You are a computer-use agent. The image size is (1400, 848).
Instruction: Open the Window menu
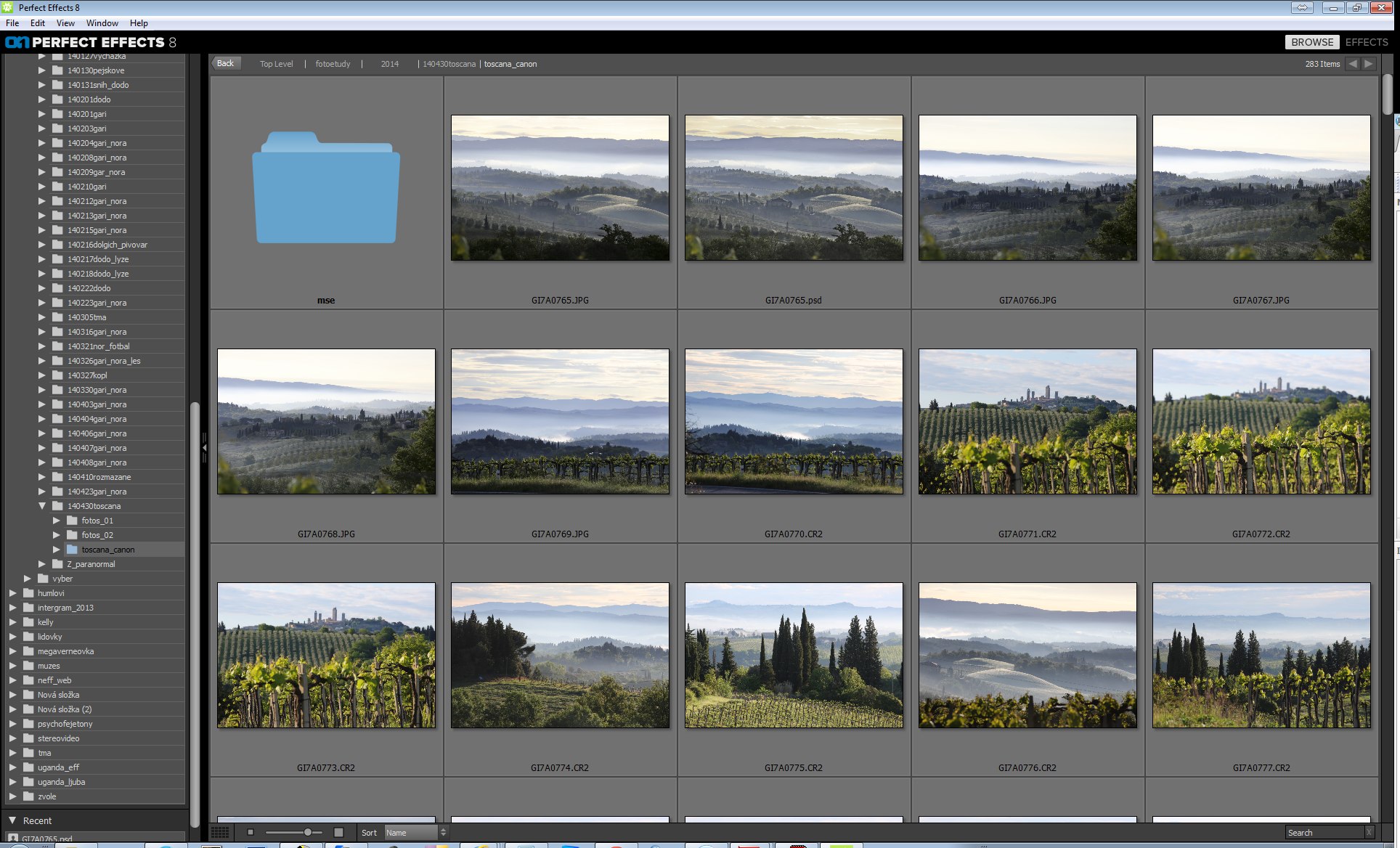pyautogui.click(x=102, y=23)
